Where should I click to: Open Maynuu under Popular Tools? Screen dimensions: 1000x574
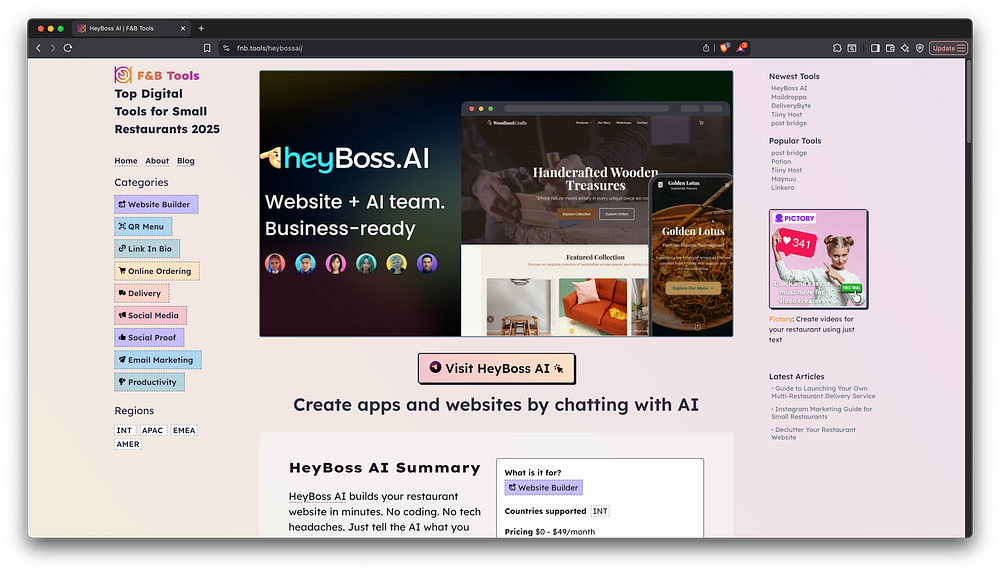[783, 179]
